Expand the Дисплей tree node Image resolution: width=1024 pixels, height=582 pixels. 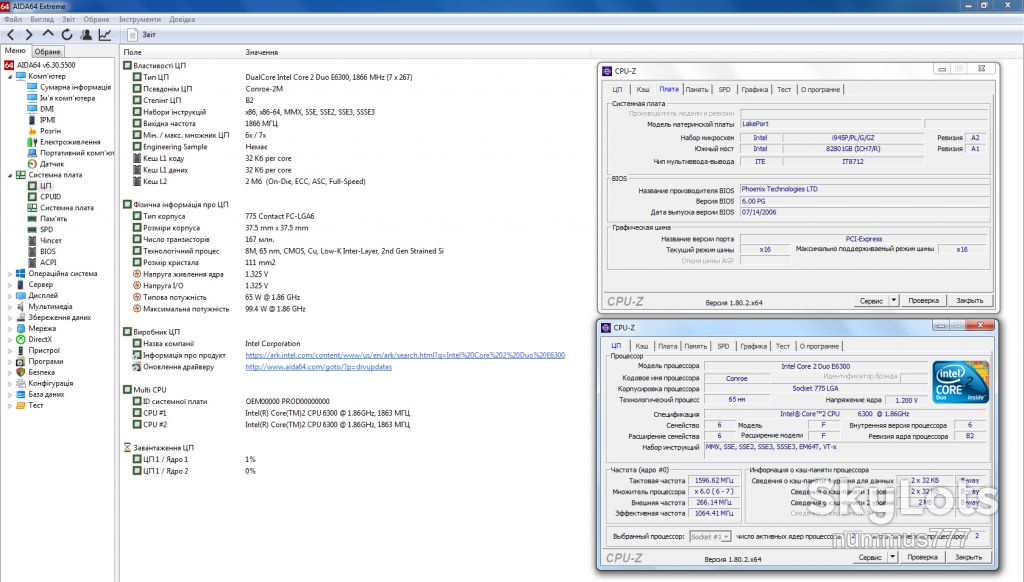(x=10, y=296)
